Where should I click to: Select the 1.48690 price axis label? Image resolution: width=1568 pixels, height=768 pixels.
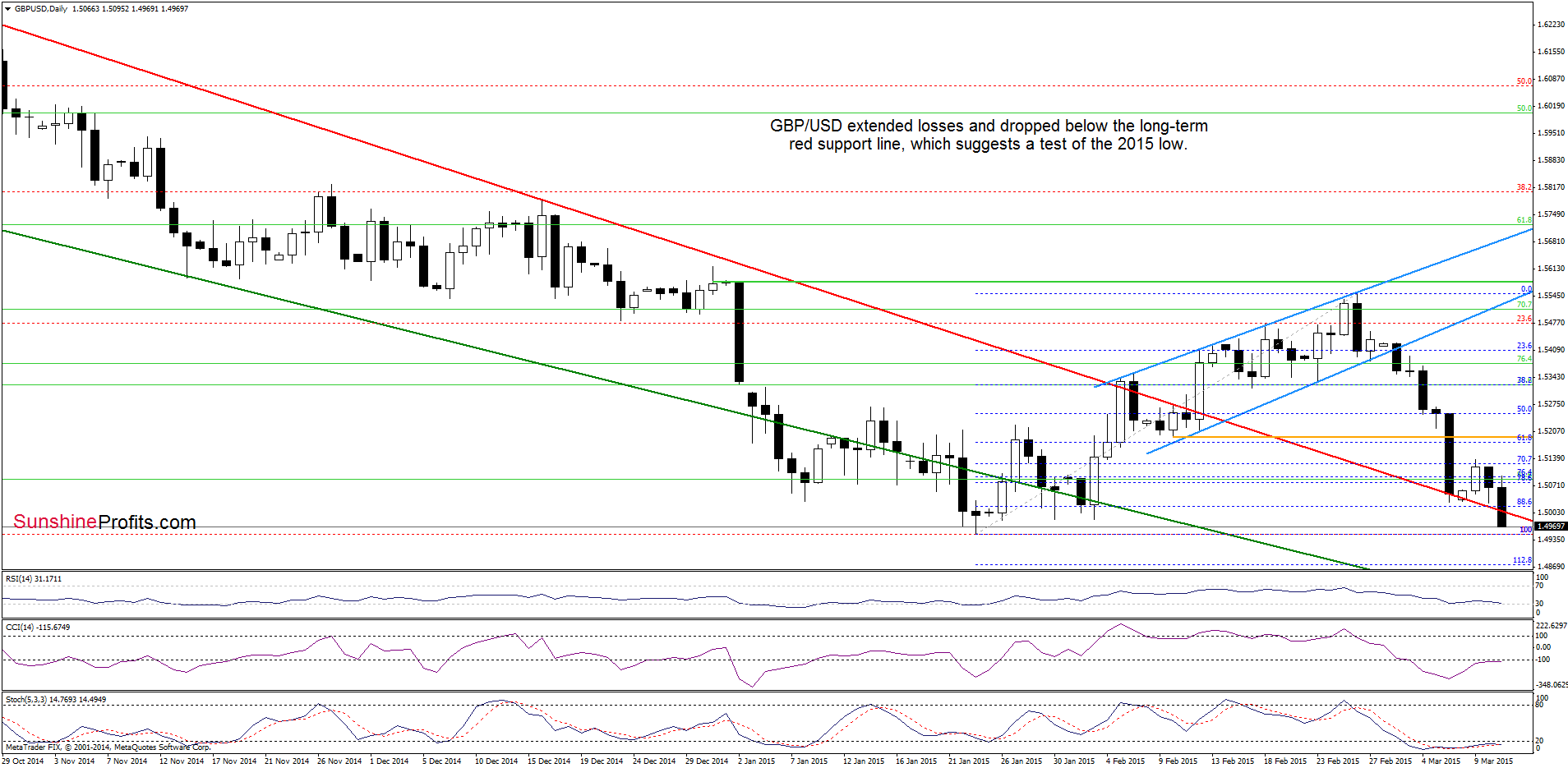point(1551,567)
